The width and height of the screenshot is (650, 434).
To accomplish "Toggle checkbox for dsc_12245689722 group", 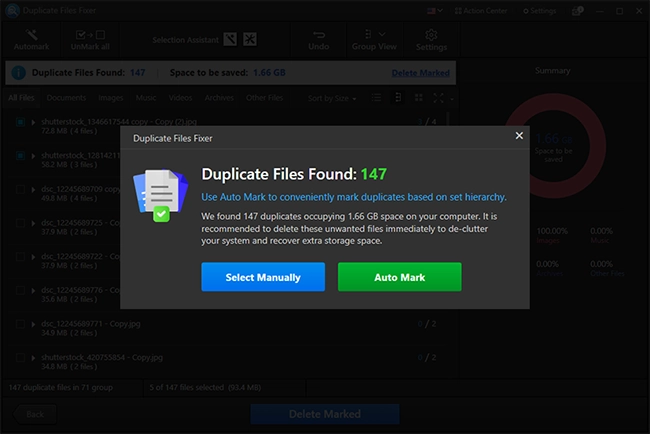I will click(x=20, y=257).
